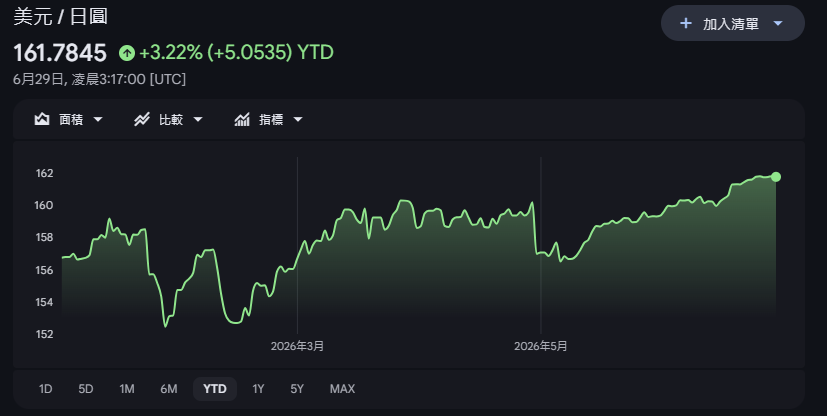Select the 5Y time range
Image resolution: width=827 pixels, height=416 pixels.
(297, 389)
